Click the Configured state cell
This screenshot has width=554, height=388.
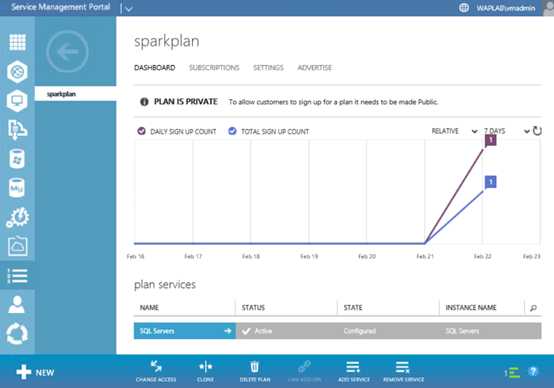point(359,331)
